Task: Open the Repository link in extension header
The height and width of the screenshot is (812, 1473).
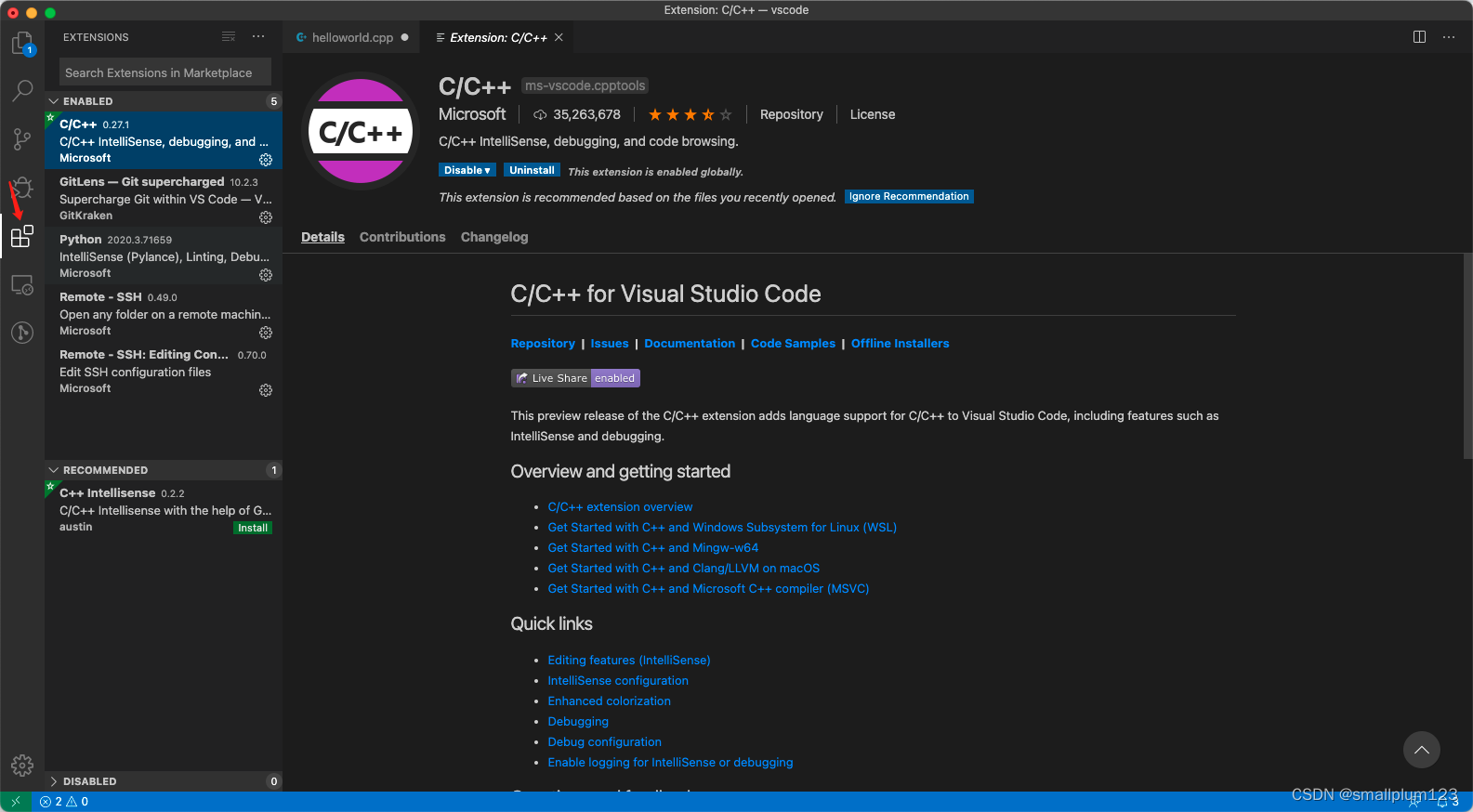Action: (792, 114)
